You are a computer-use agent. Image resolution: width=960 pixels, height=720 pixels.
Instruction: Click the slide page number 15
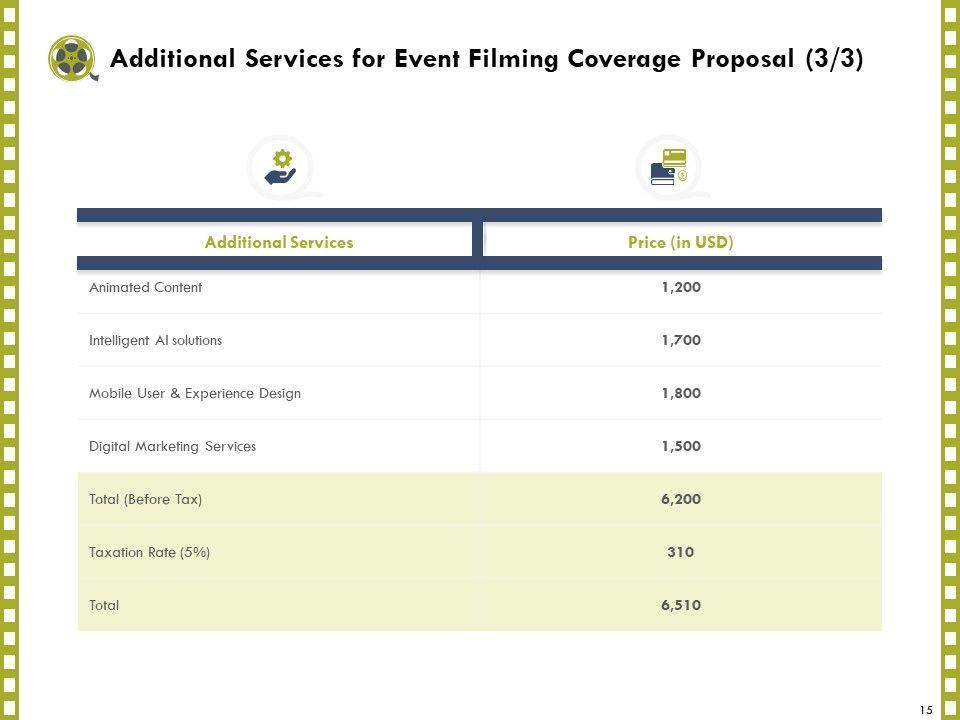[x=925, y=709]
